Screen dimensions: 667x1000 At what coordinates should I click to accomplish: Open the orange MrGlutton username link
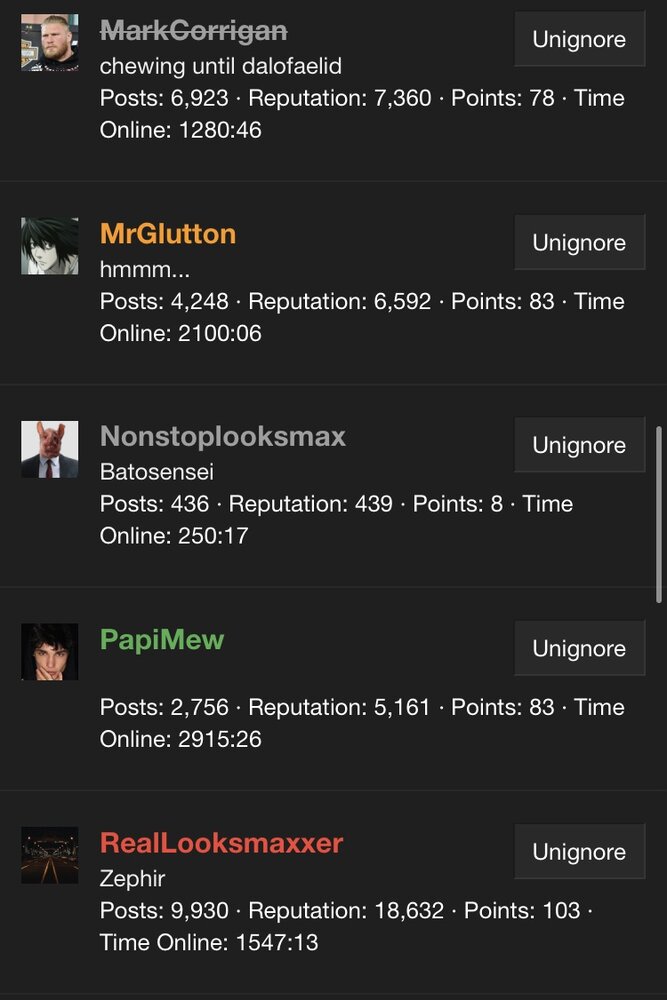(x=168, y=234)
